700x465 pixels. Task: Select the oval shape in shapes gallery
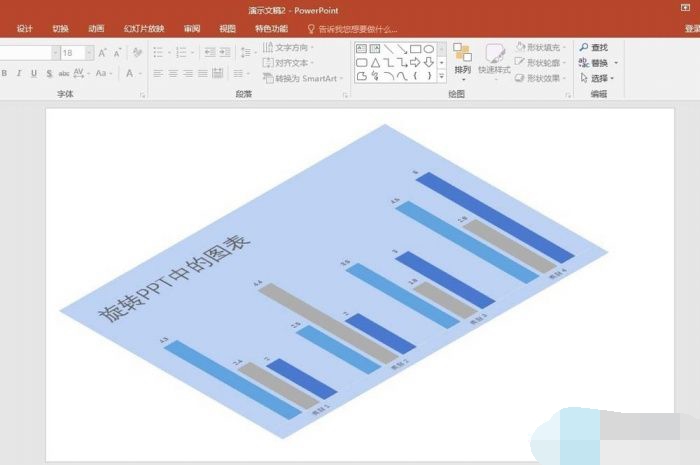(x=428, y=48)
